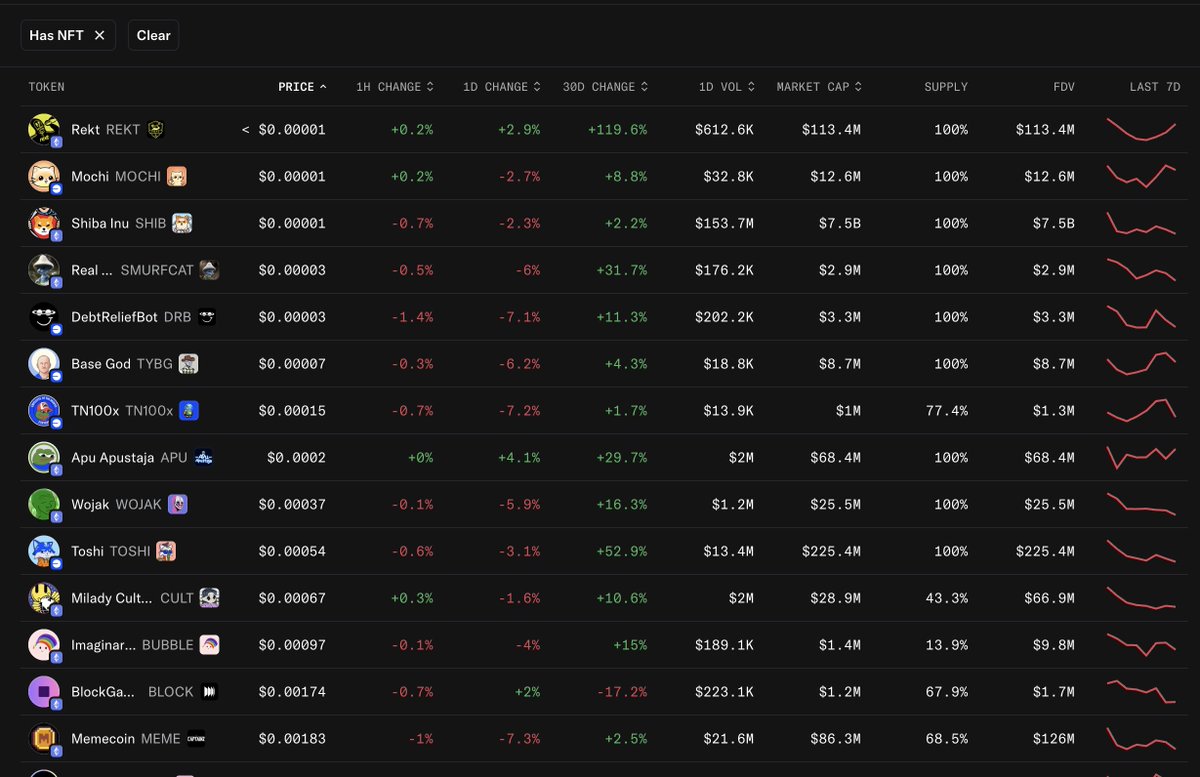Click the Has NFT filter chip
The image size is (1200, 777).
click(68, 35)
